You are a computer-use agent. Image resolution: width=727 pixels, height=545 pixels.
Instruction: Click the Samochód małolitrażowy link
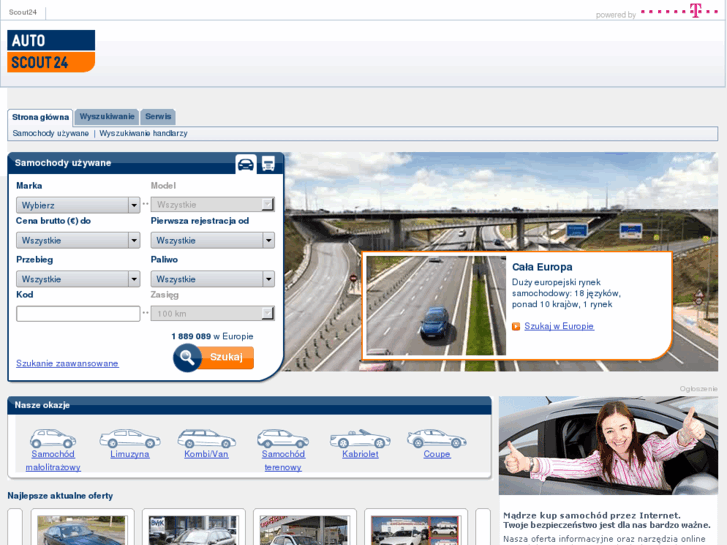pos(53,461)
